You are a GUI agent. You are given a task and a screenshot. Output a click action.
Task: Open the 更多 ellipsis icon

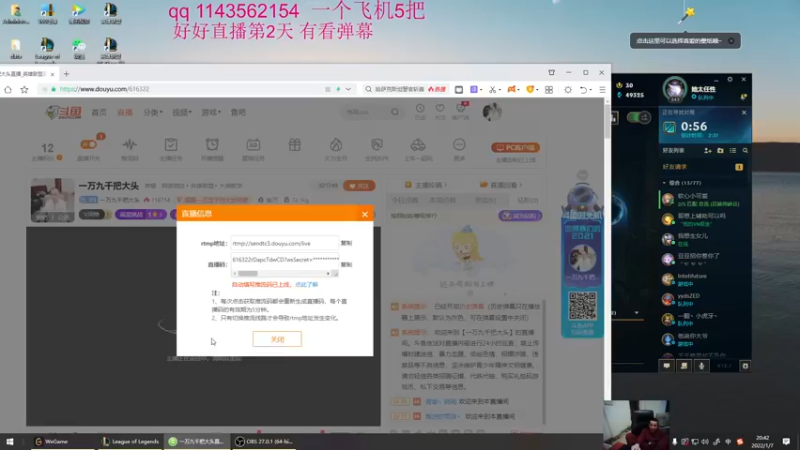click(459, 144)
